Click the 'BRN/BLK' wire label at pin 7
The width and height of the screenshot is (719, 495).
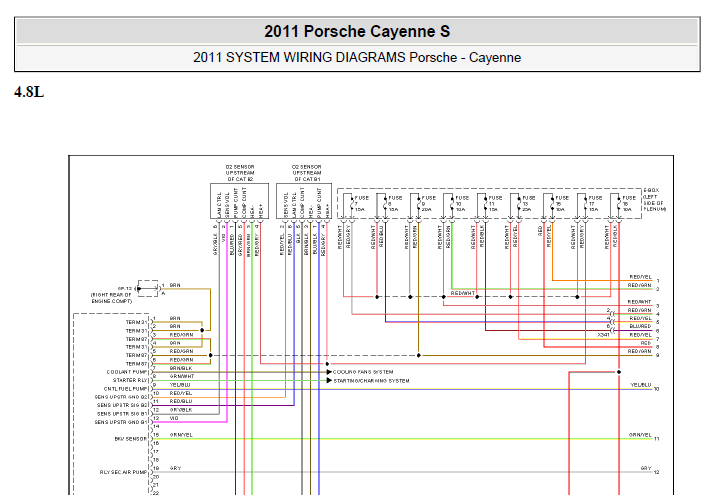tap(181, 368)
